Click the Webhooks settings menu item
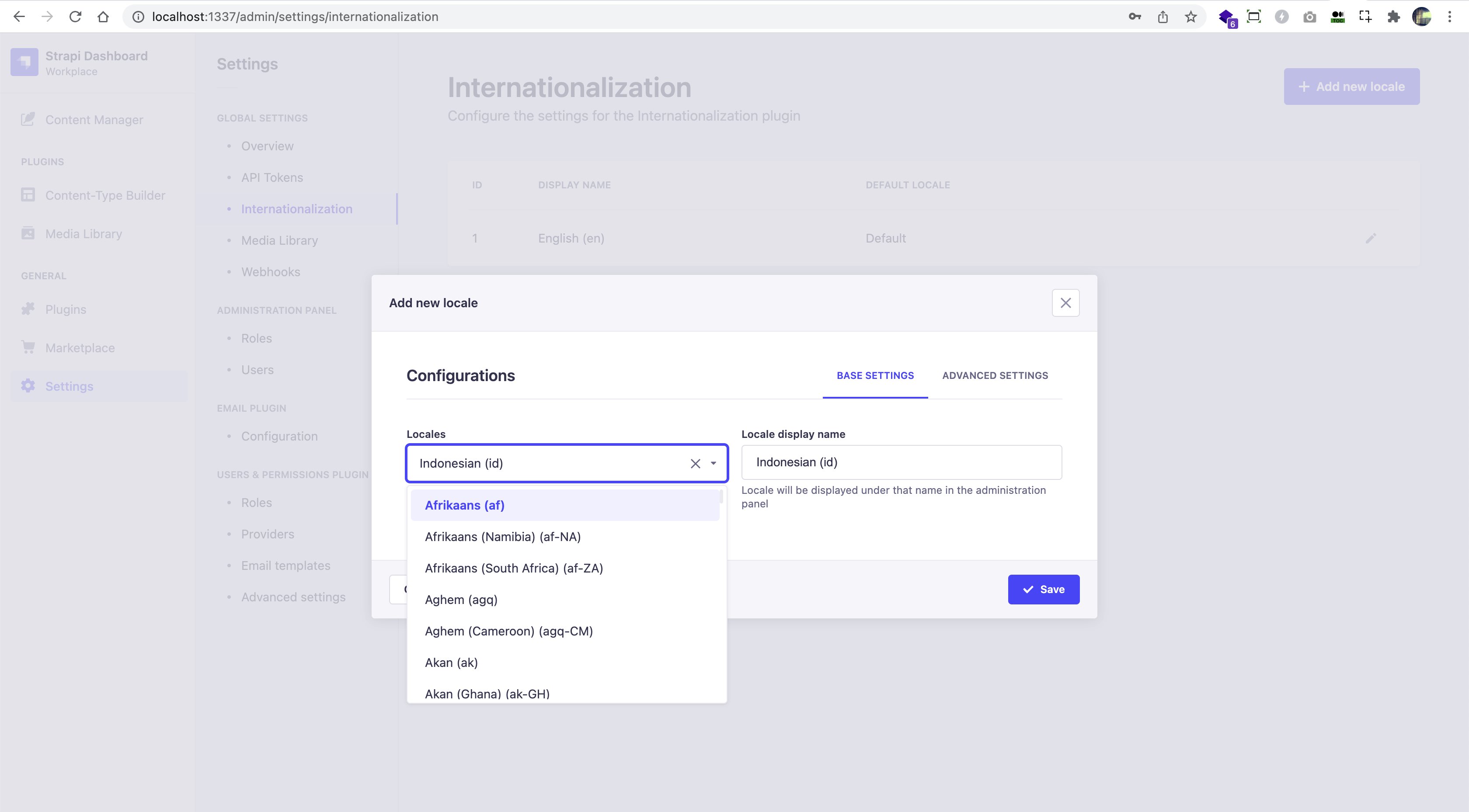 [x=270, y=272]
